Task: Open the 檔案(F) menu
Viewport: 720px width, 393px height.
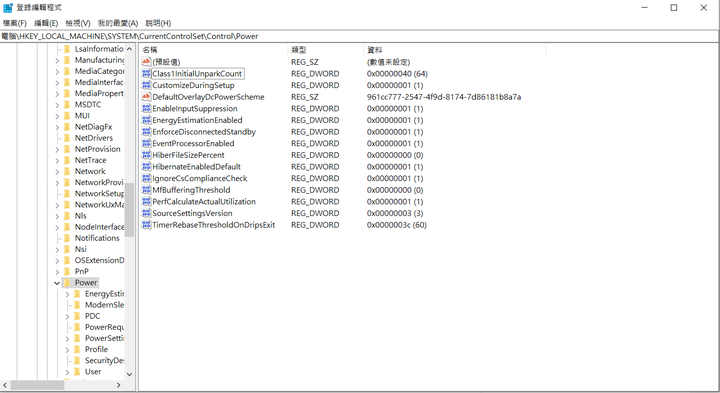Action: point(15,23)
